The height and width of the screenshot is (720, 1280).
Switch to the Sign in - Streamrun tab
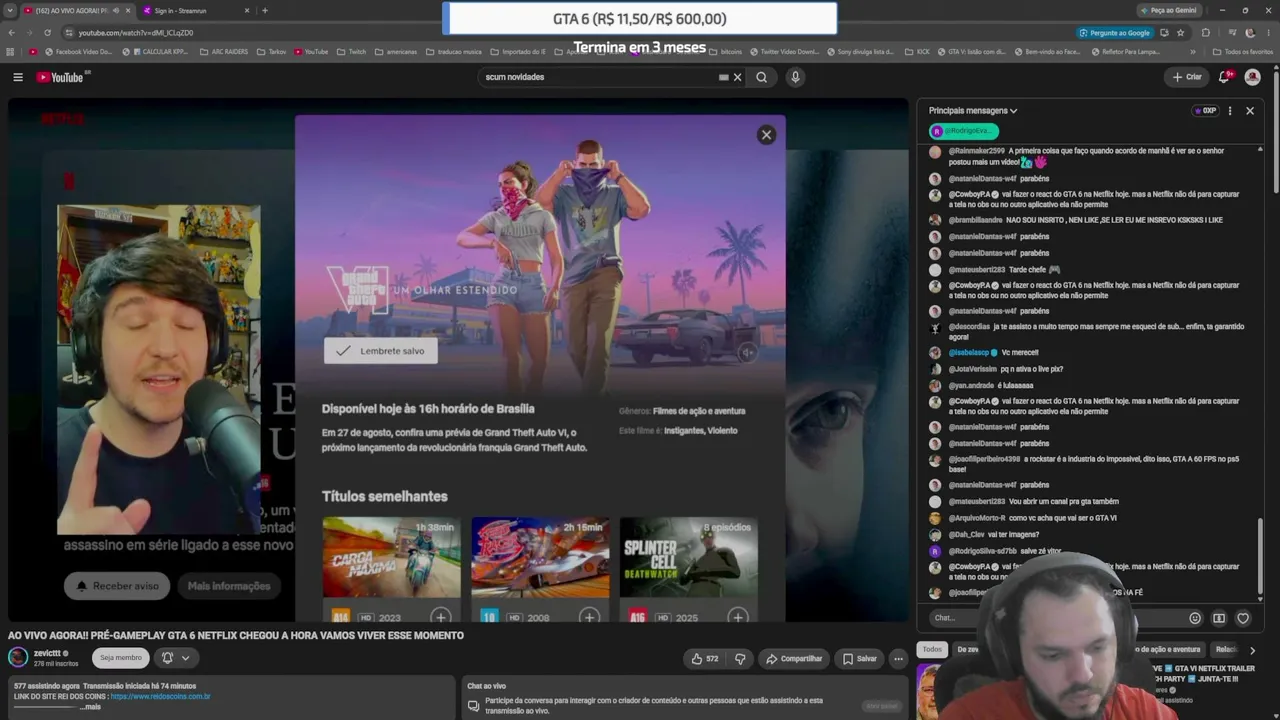click(197, 10)
